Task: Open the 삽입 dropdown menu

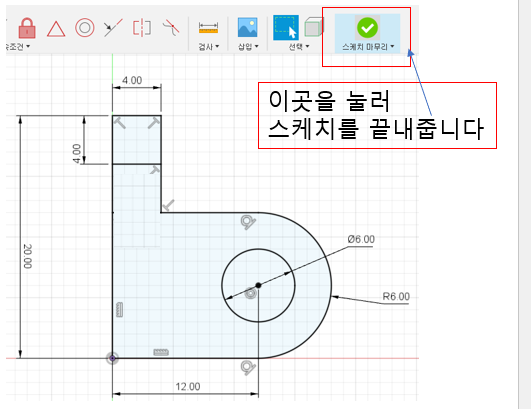Action: pos(248,46)
